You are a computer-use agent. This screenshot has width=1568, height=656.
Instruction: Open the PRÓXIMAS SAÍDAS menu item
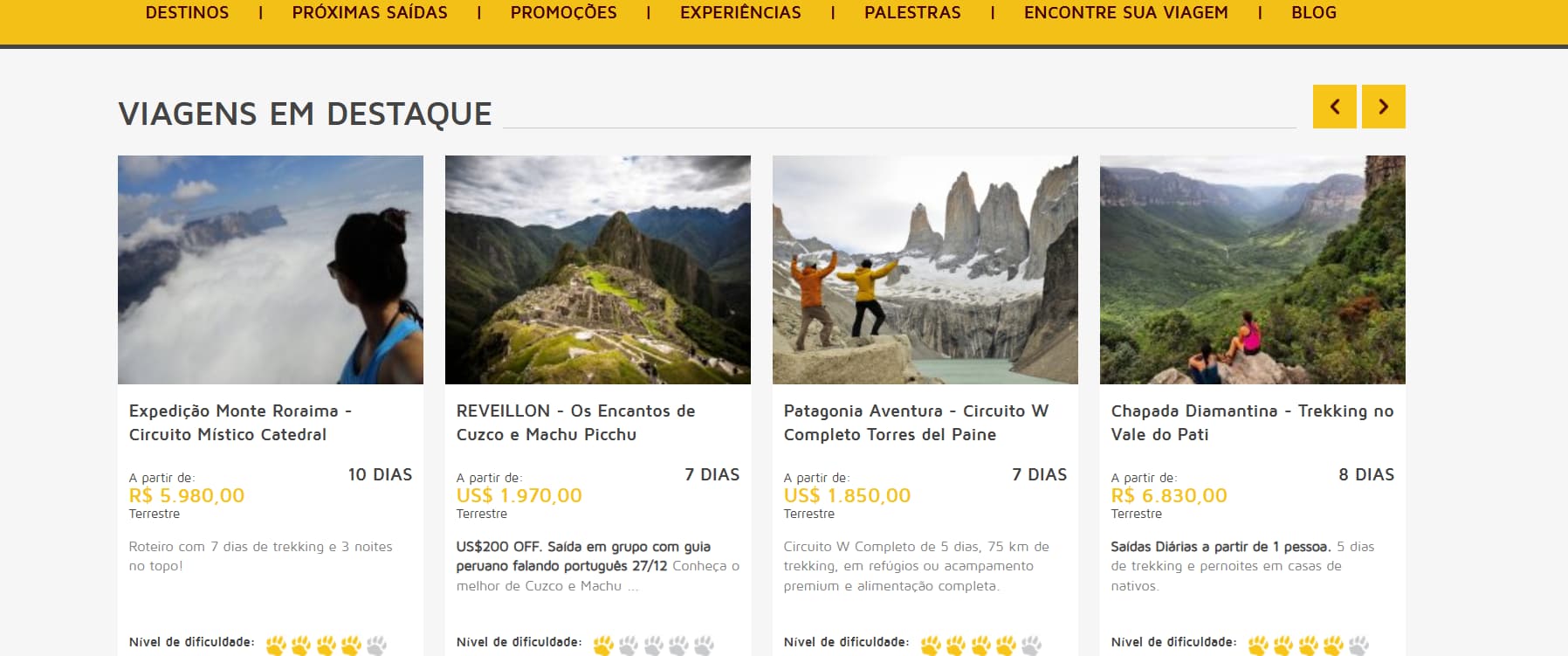tap(369, 12)
